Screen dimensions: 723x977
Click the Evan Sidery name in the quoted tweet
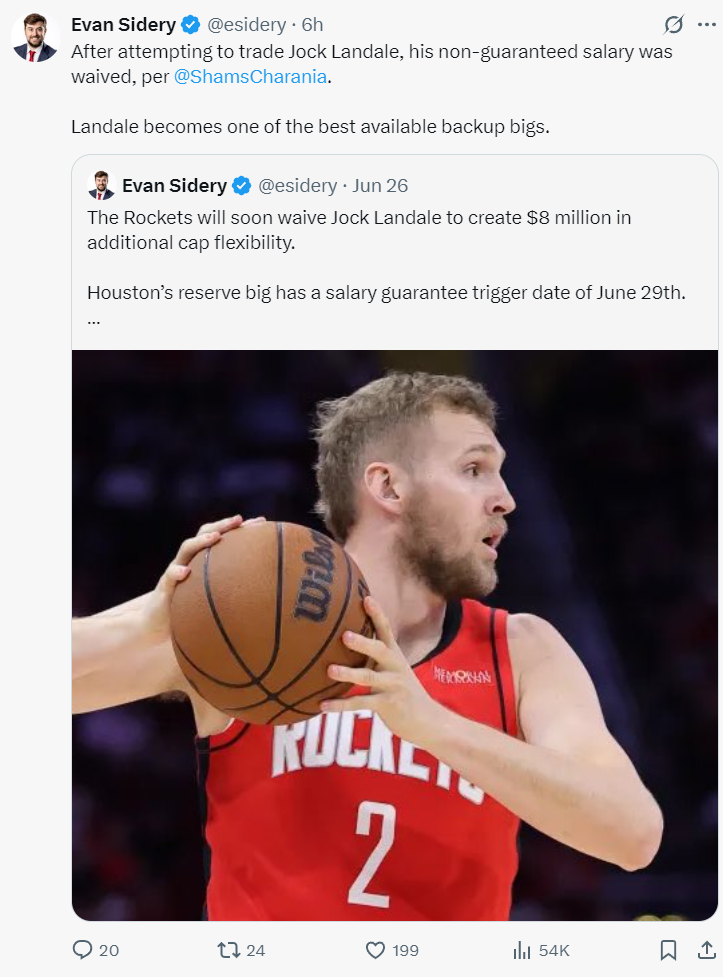point(174,186)
